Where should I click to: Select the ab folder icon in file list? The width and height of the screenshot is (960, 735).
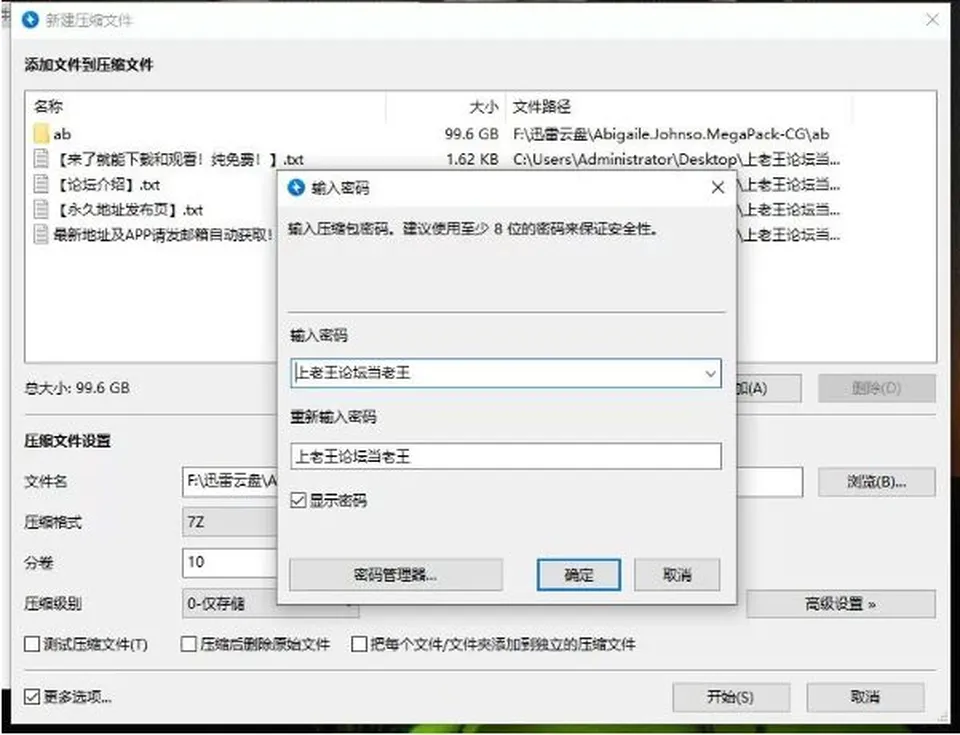(41, 134)
